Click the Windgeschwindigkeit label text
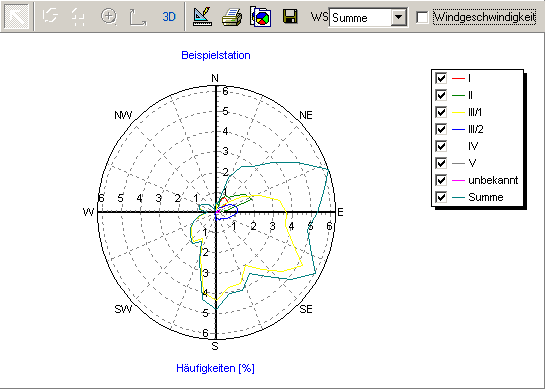Screen dimensions: 545x389 tap(485, 17)
